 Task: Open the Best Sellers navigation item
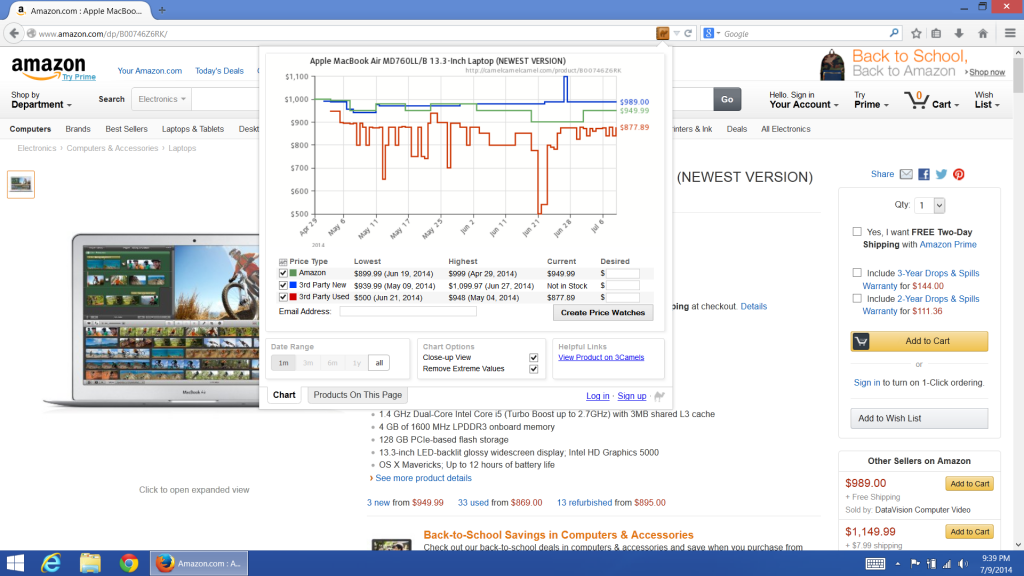tap(126, 129)
